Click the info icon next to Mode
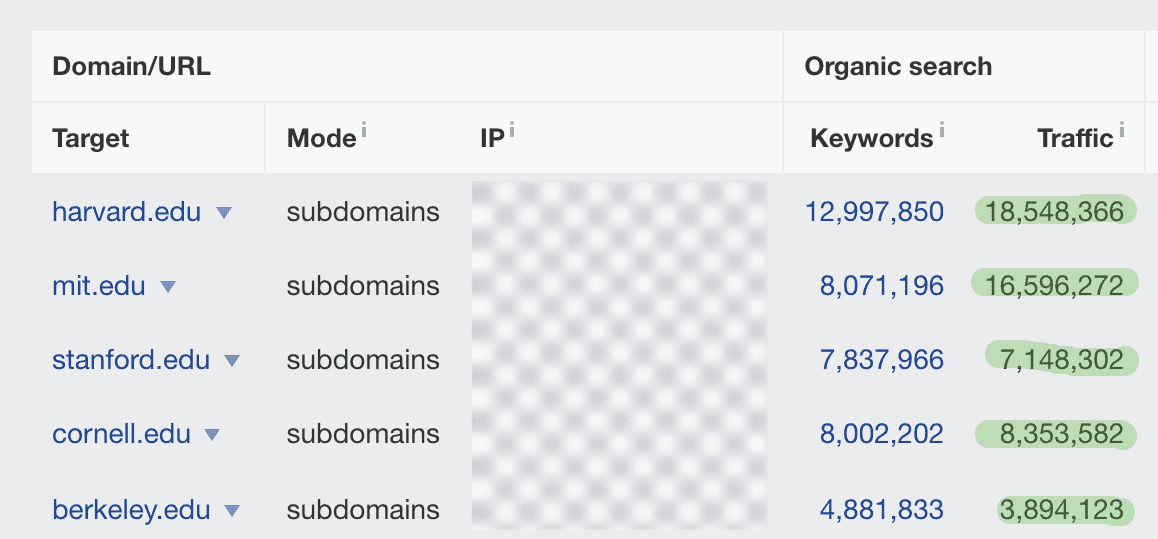Viewport: 1158px width, 539px height. click(x=364, y=131)
